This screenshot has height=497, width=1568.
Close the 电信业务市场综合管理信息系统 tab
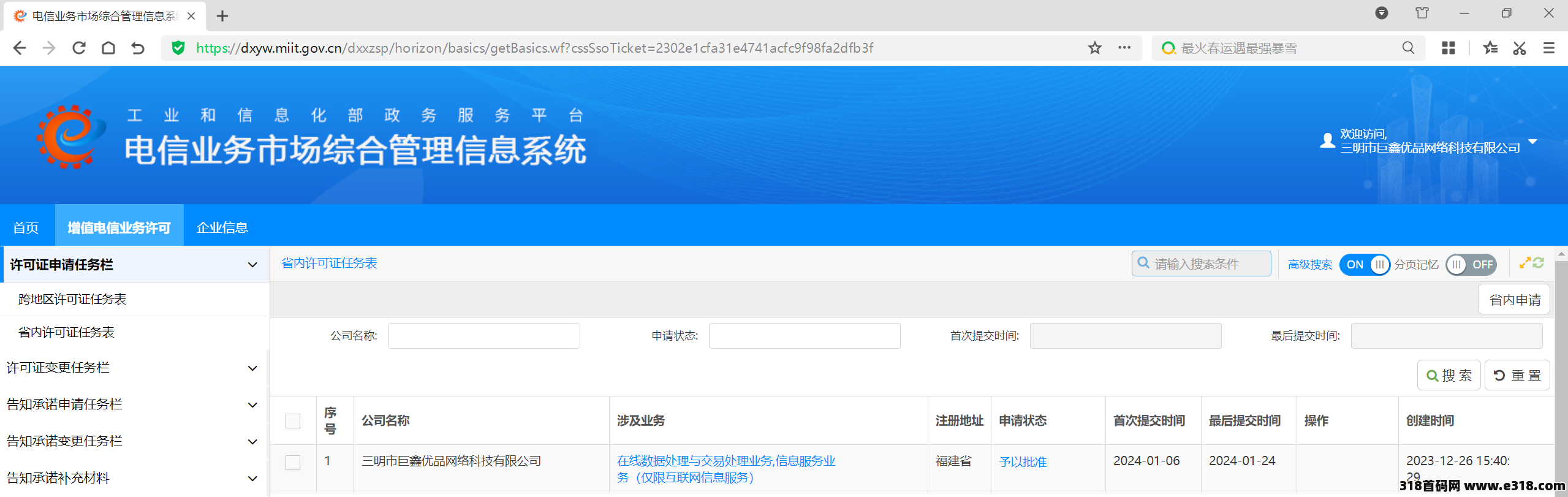click(191, 16)
